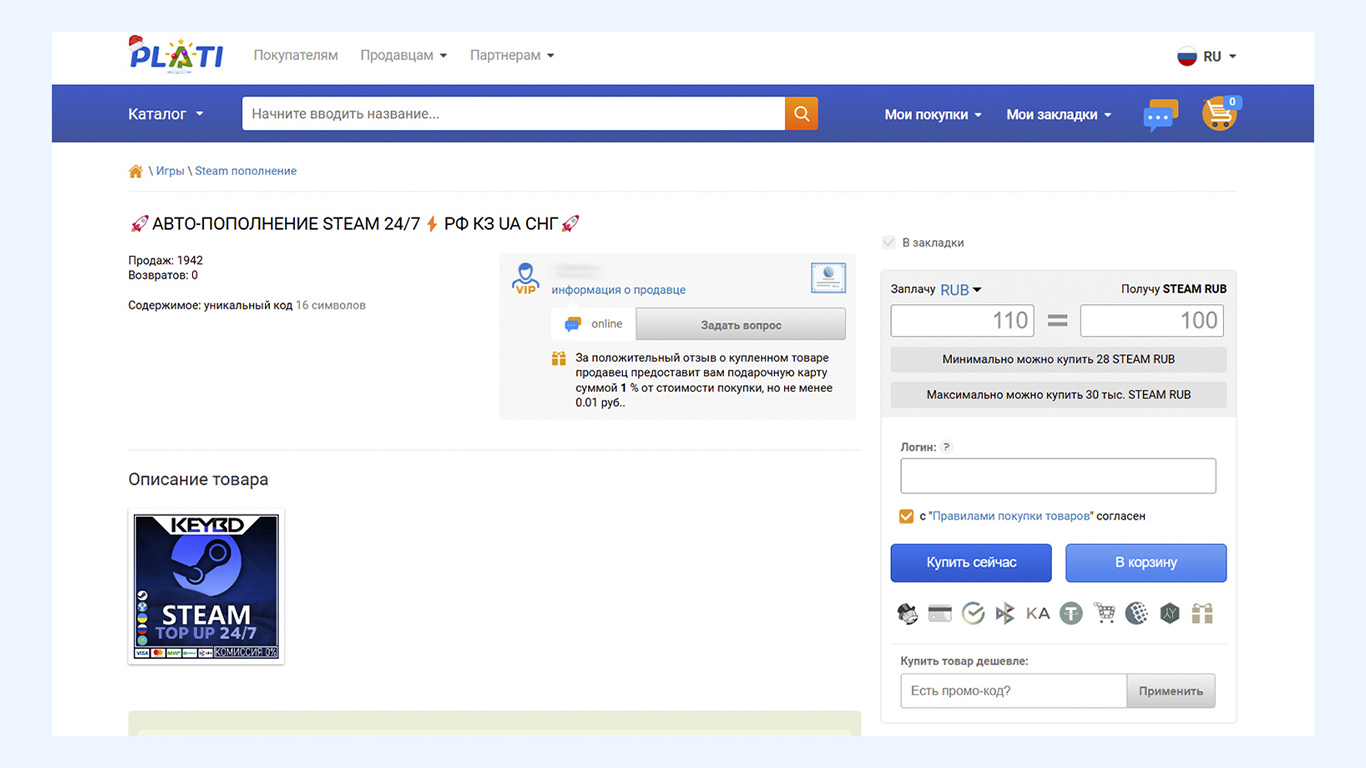Viewport: 1366px width, 768px height.
Task: Choose the WebMoney globe payment icon
Action: coord(1136,613)
